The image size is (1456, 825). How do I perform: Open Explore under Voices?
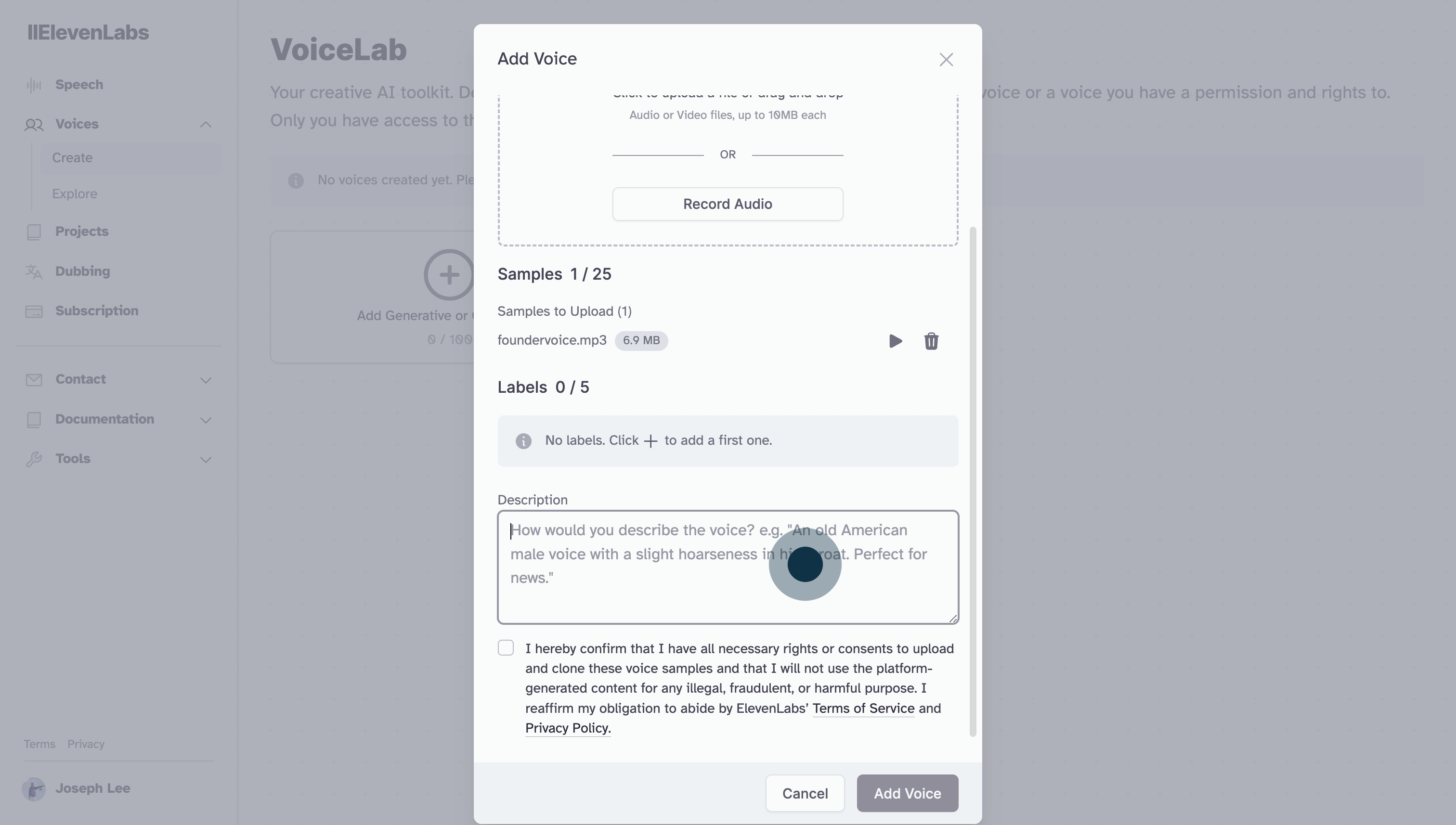[x=75, y=194]
